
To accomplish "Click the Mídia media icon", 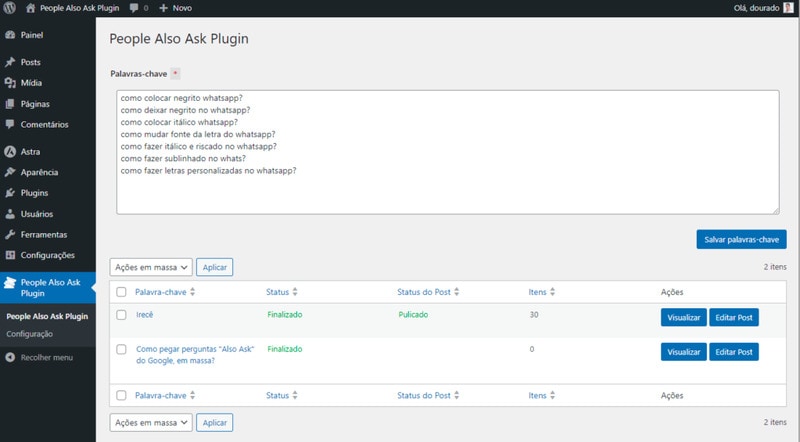I will click(x=10, y=83).
